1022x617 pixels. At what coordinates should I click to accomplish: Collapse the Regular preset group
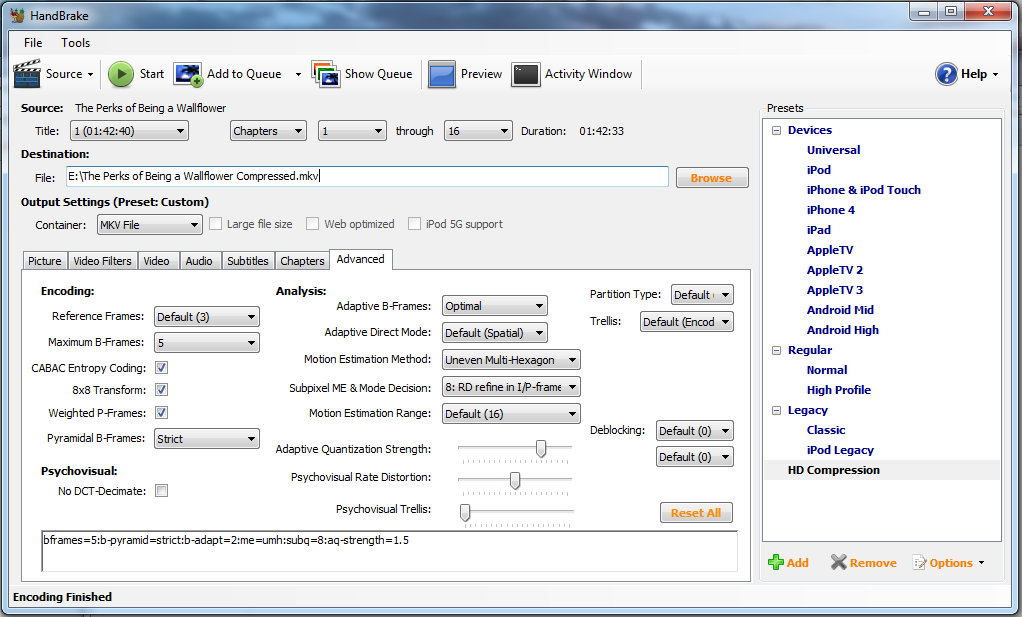click(x=776, y=351)
